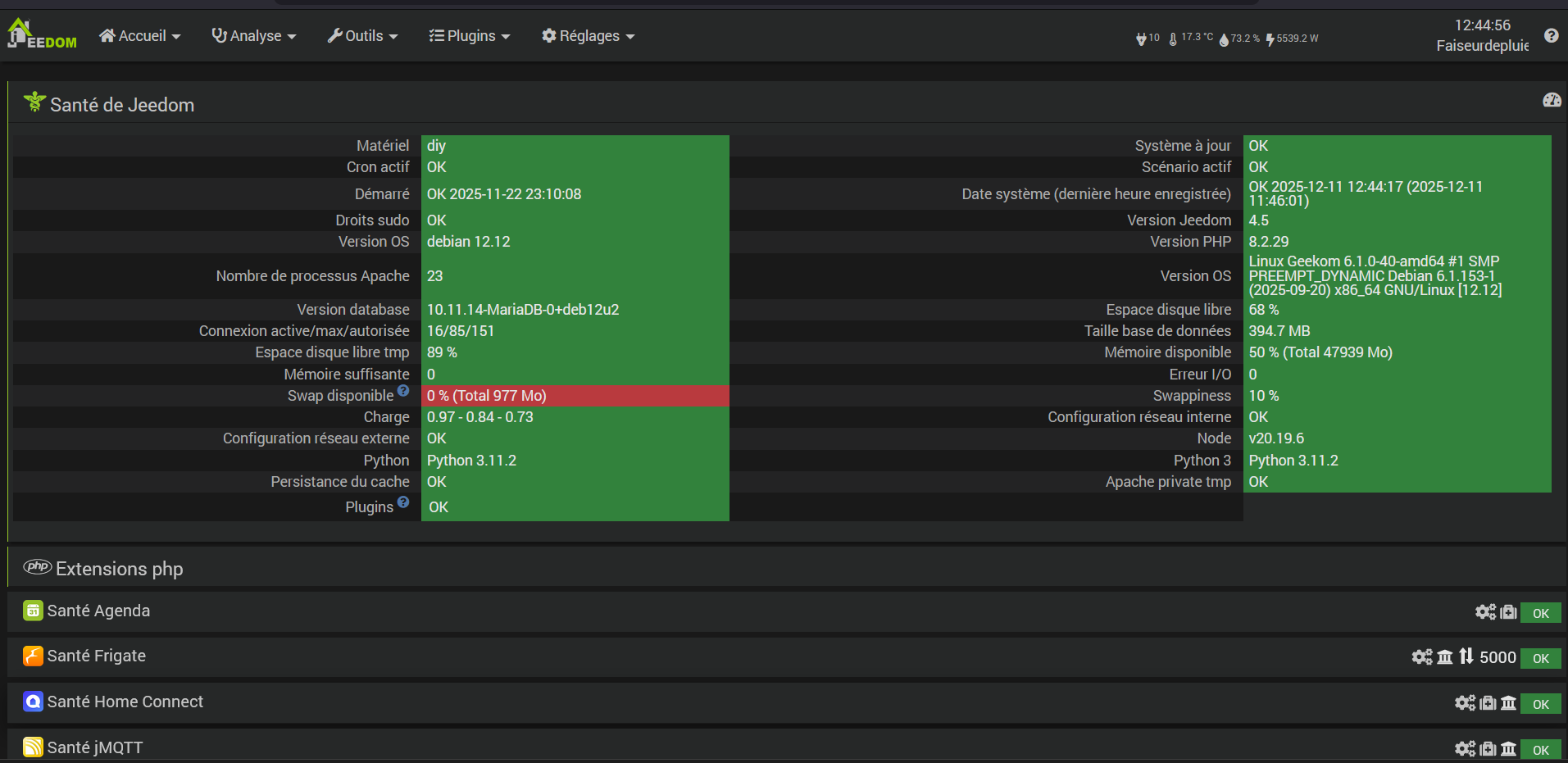Click the power bolt summary icon
This screenshot has width=1568, height=763.
1270,39
